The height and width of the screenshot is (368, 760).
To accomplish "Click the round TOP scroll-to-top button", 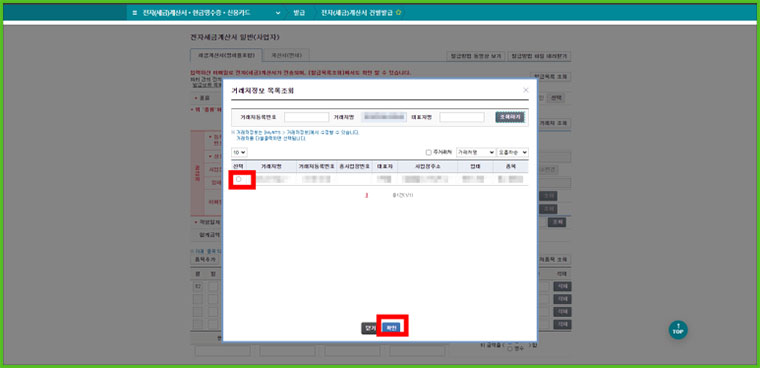I will tap(678, 329).
